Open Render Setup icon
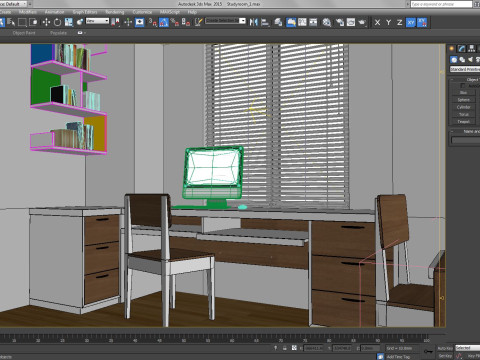480x360 pixels. [x=340, y=22]
